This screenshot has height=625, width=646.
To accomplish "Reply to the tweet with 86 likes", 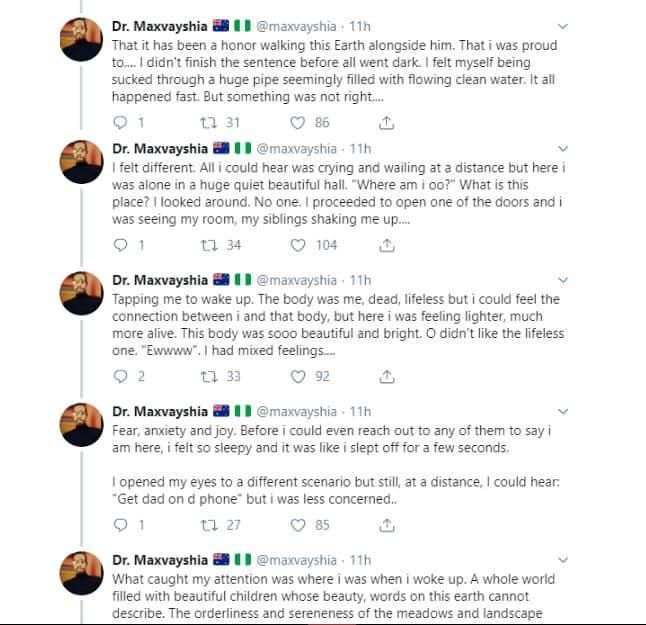I will (x=121, y=123).
